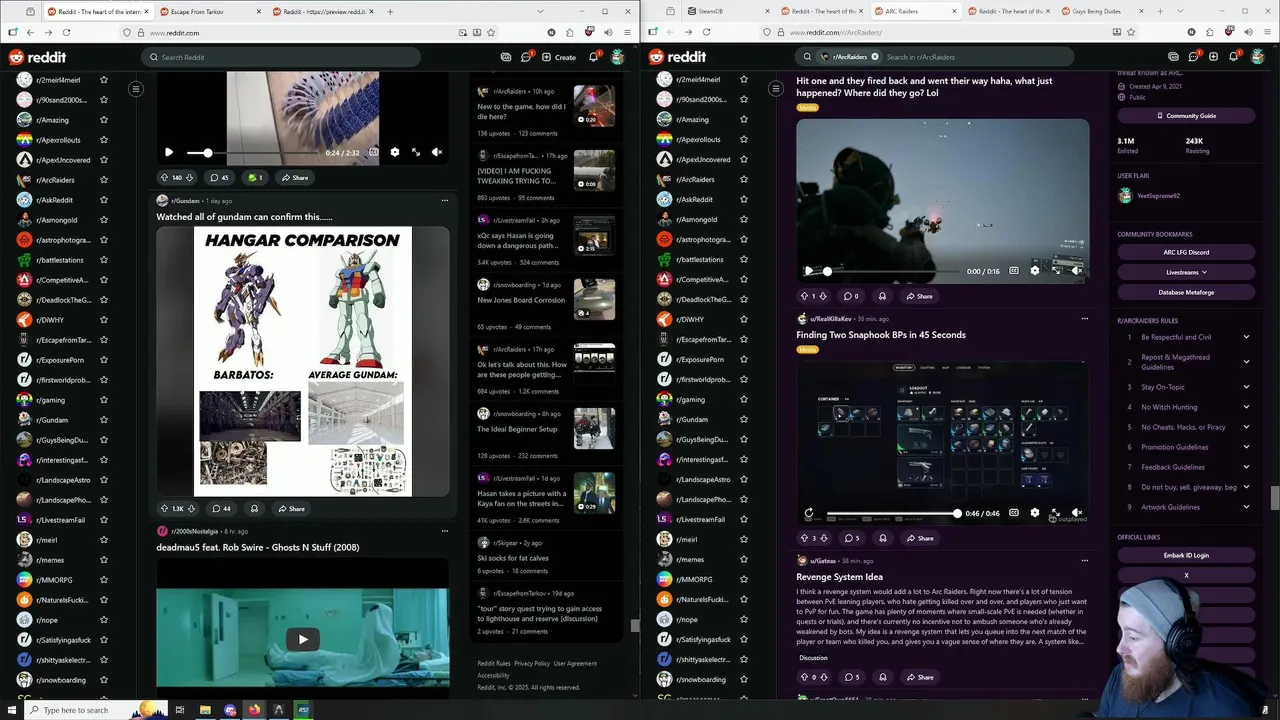Focus the 'Search Reddit' field in left window
The width and height of the screenshot is (1280, 720).
point(280,57)
